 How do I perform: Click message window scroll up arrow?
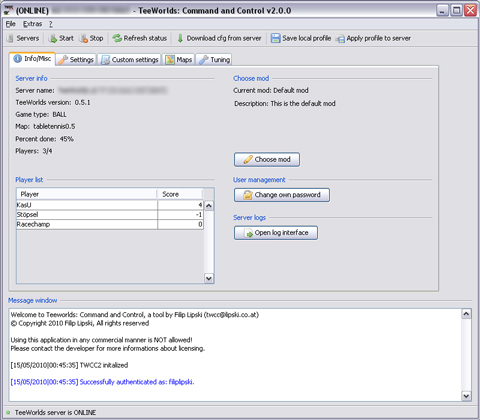click(x=466, y=314)
